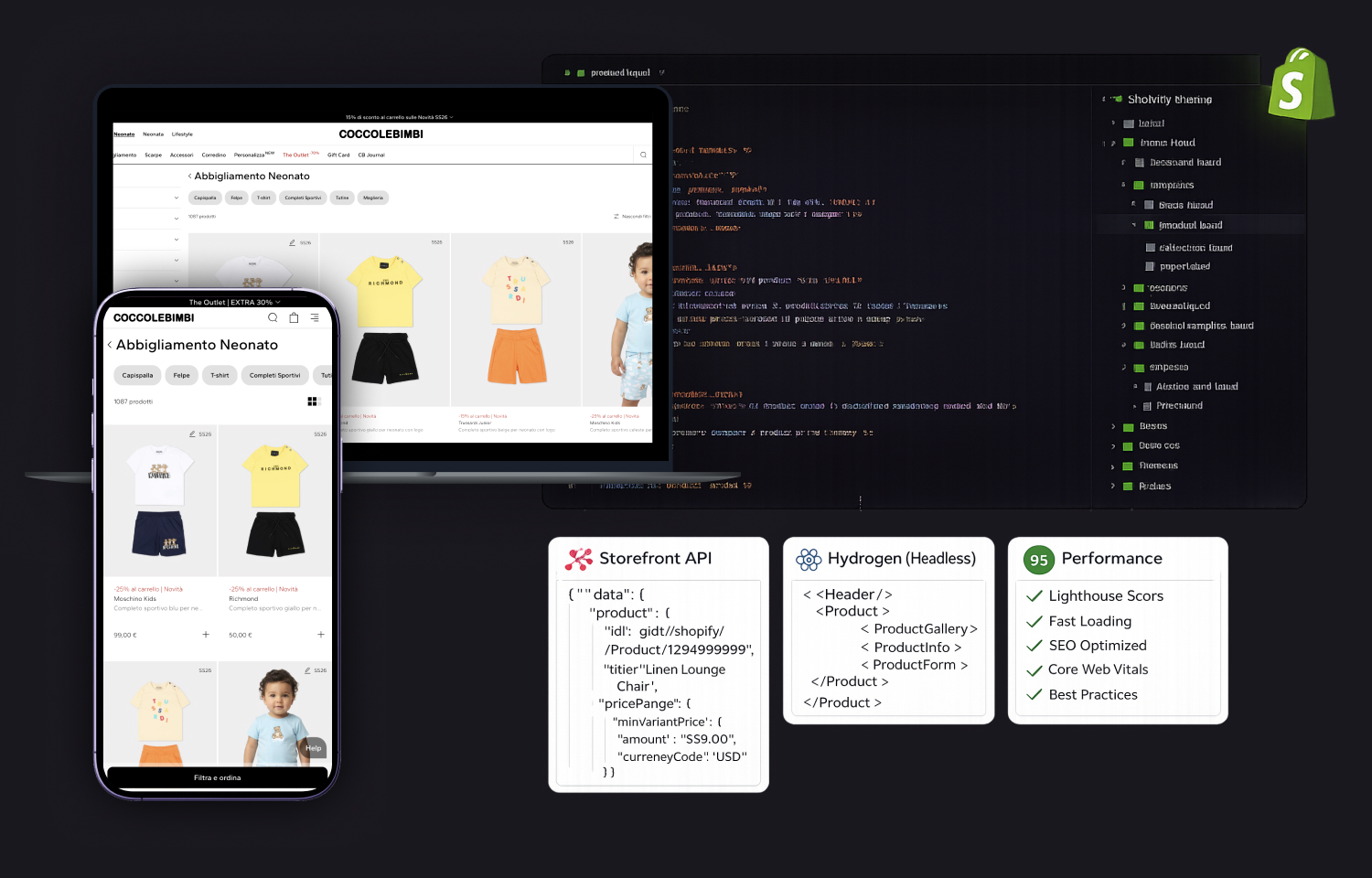Filter by T-shirt on the phone
The width and height of the screenshot is (1372, 878).
coord(220,375)
